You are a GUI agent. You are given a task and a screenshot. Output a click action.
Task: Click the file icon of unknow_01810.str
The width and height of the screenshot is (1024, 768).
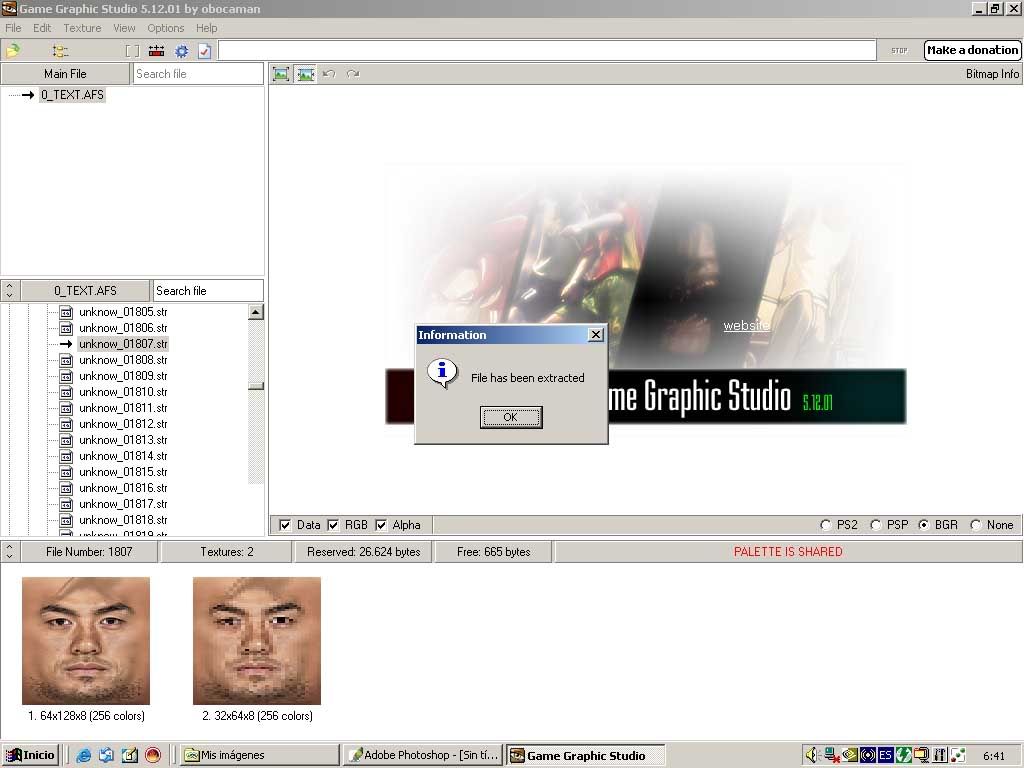[x=66, y=392]
